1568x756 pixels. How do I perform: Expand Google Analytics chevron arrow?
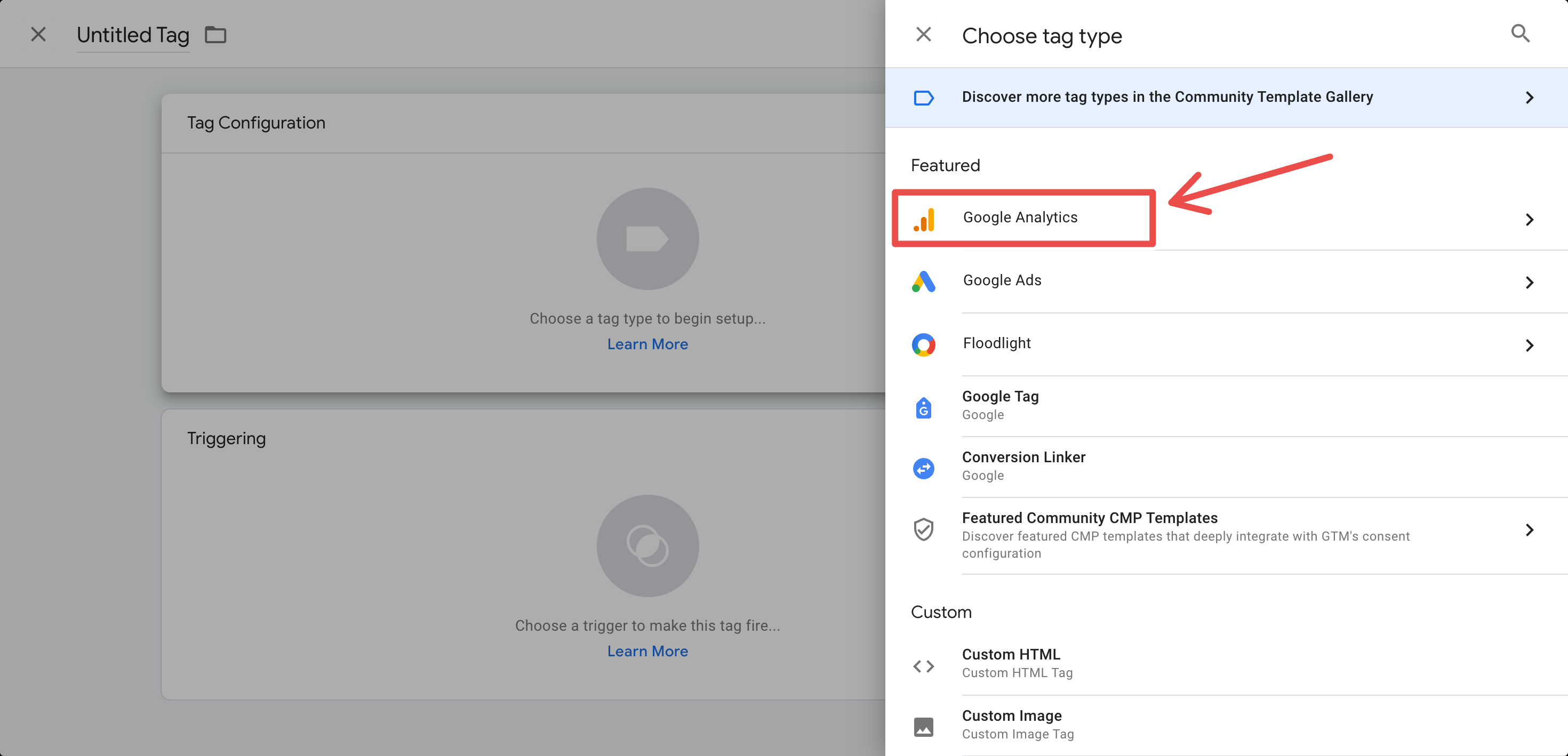1530,219
